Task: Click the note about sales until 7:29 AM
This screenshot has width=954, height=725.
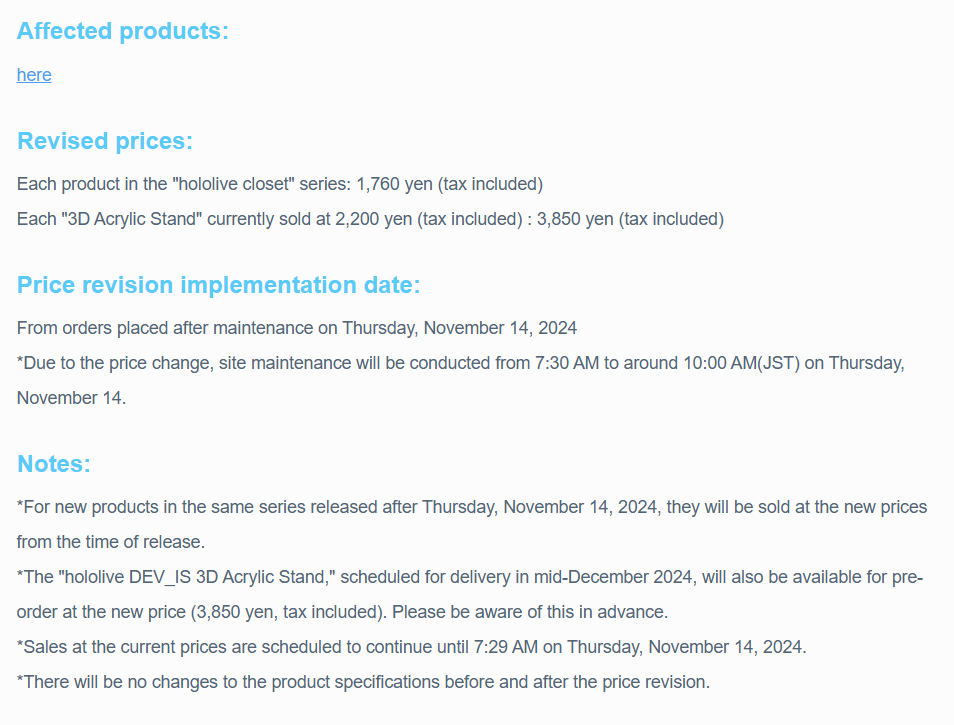Action: [x=411, y=647]
